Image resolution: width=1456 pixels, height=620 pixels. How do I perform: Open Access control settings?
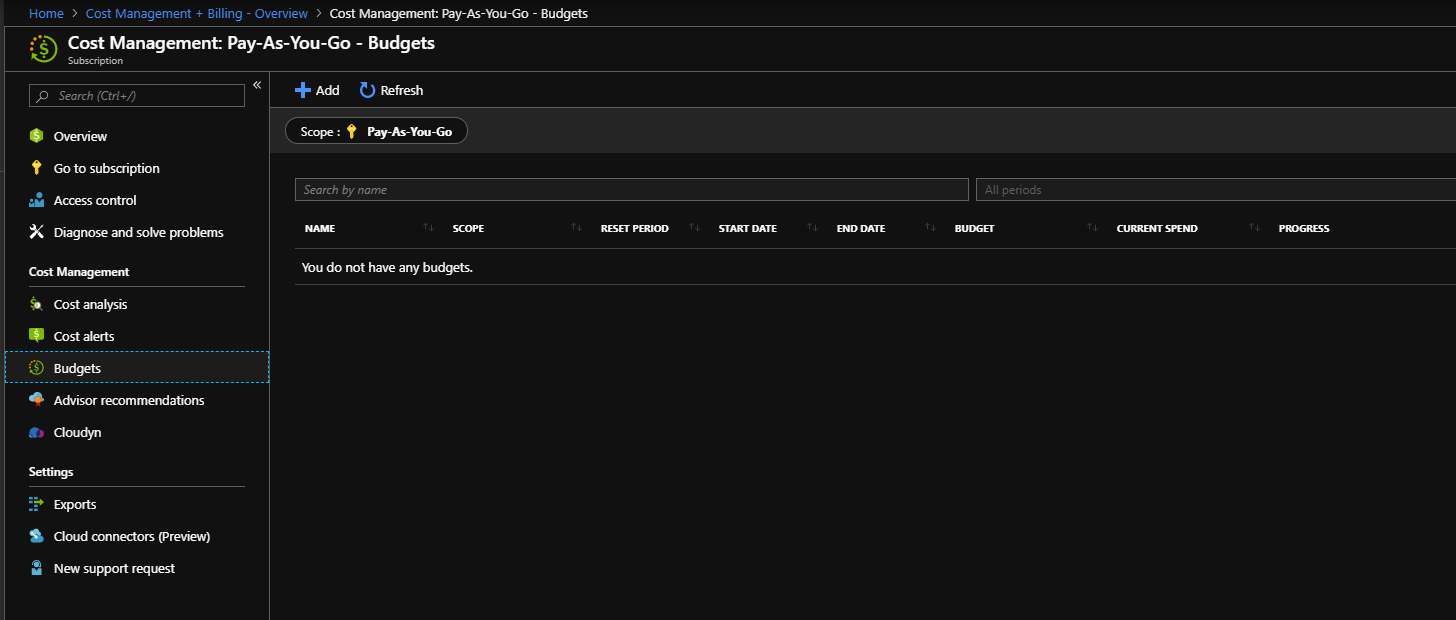(x=94, y=199)
